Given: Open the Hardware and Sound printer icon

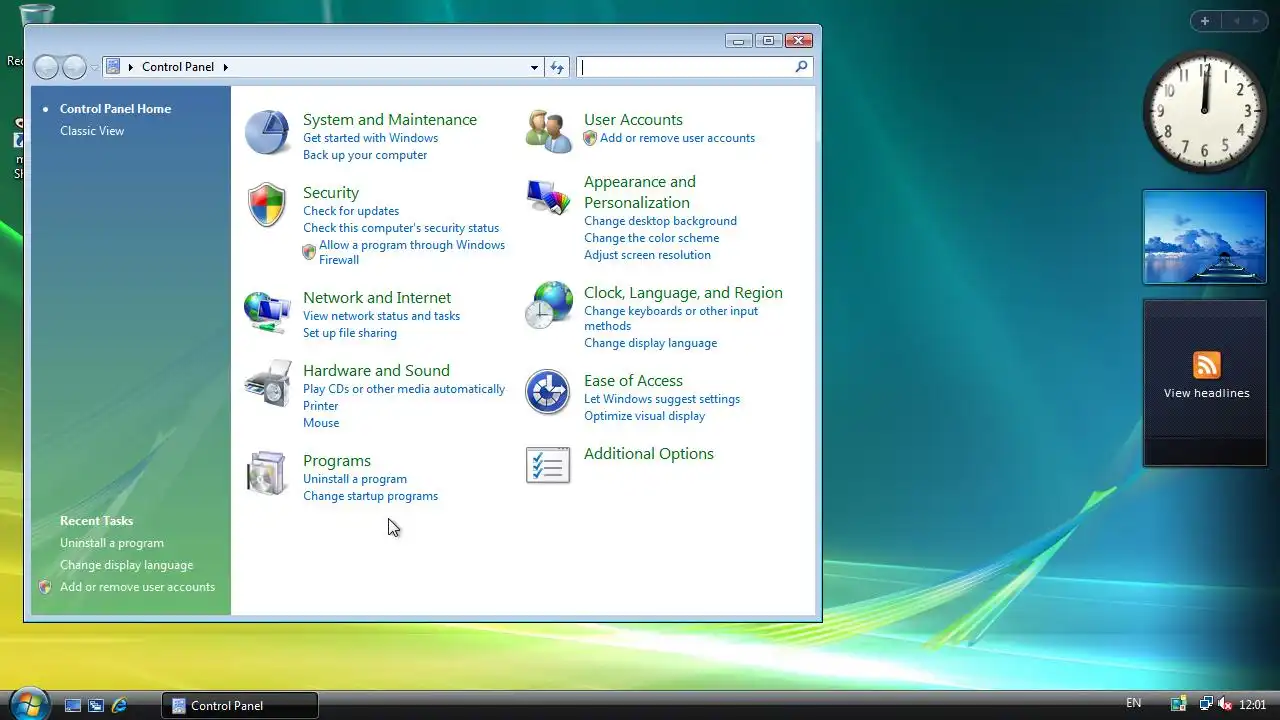Looking at the screenshot, I should coord(267,384).
